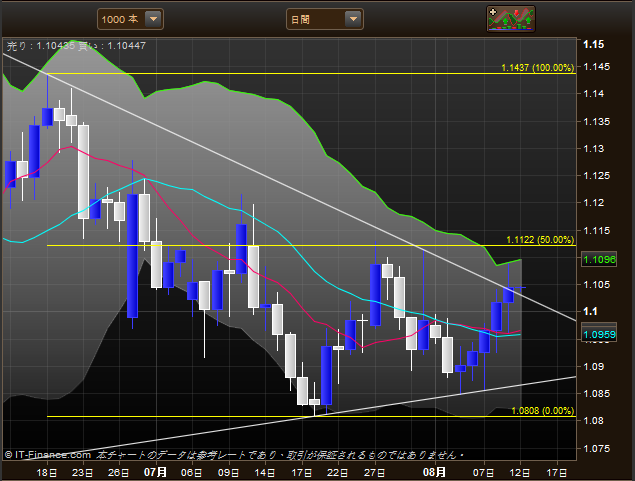Click the 1.125 price axis label
635x481 pixels.
(x=596, y=176)
